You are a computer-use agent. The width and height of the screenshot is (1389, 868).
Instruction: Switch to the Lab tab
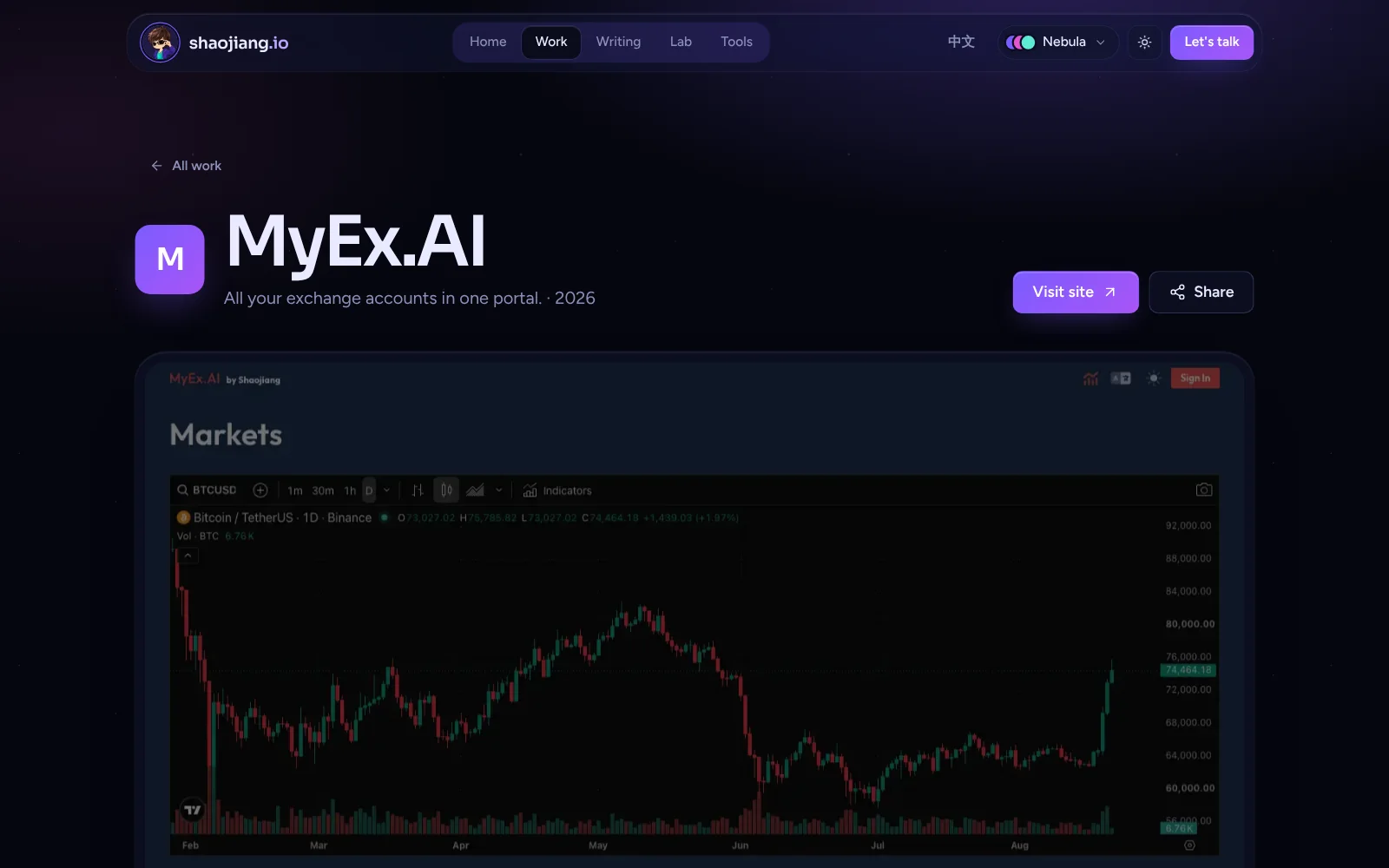point(681,42)
